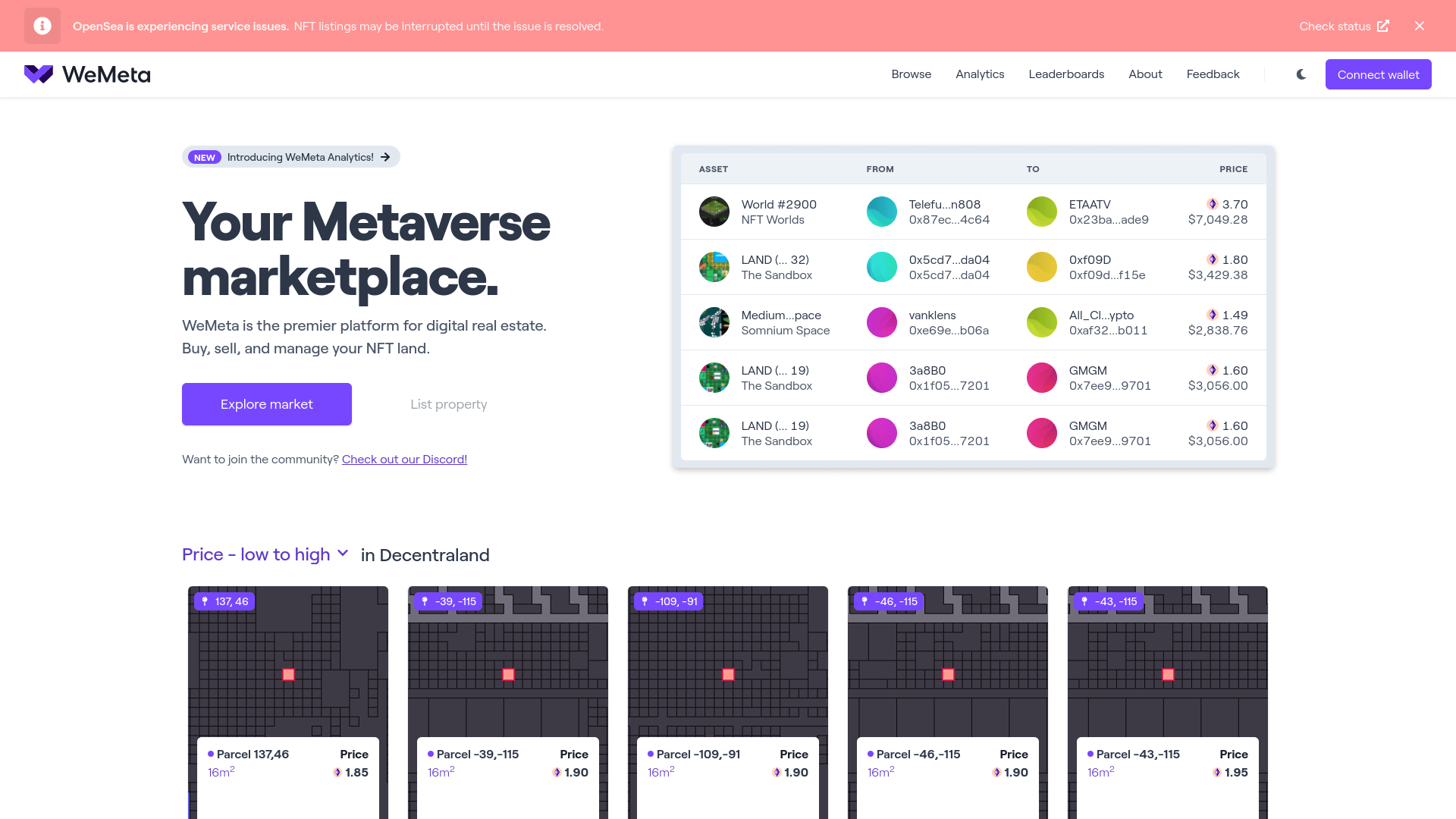This screenshot has width=1456, height=819.
Task: Toggle dark mode with the moon icon
Action: (x=1301, y=74)
